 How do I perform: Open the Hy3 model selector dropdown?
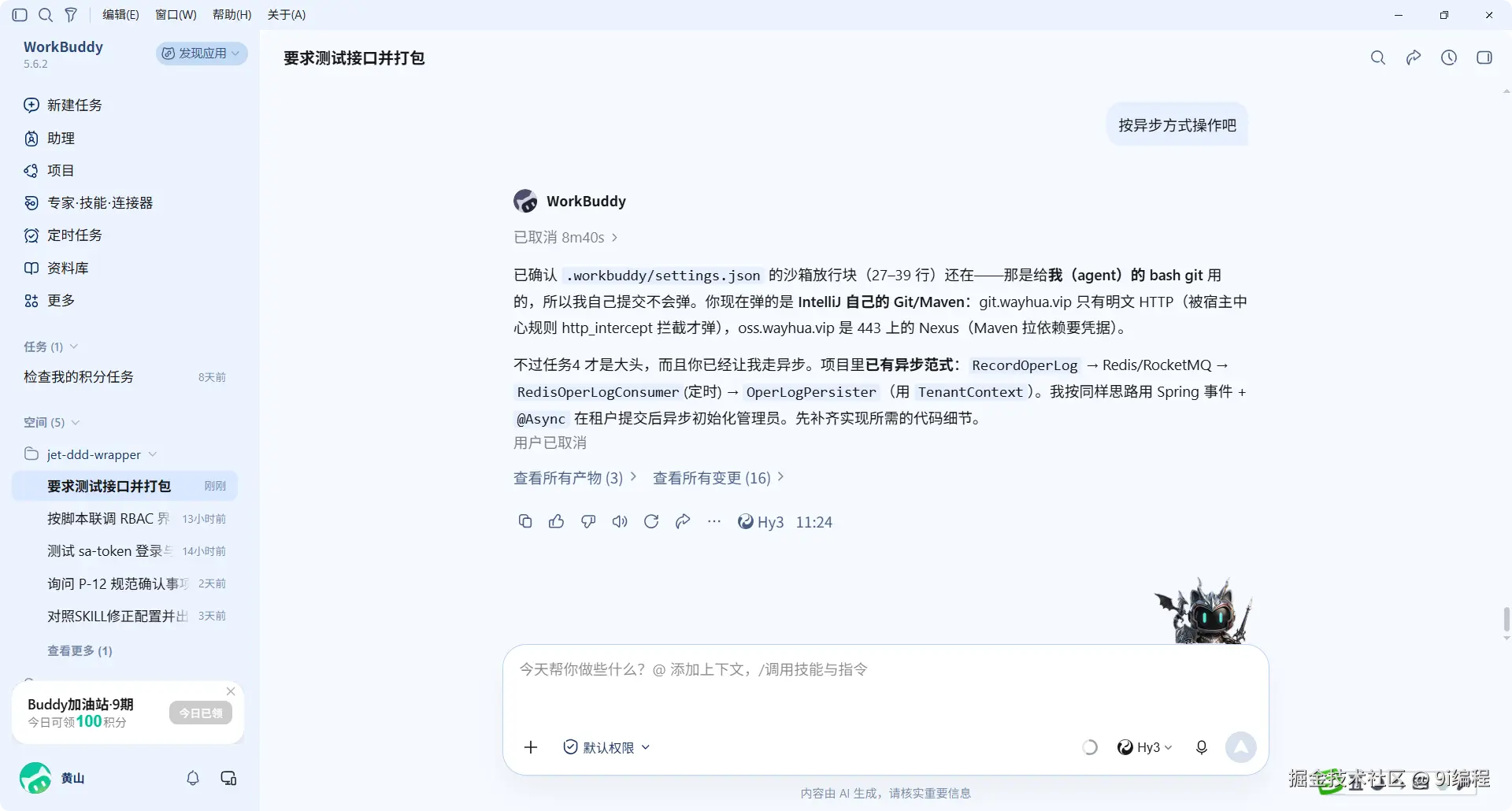[1145, 747]
